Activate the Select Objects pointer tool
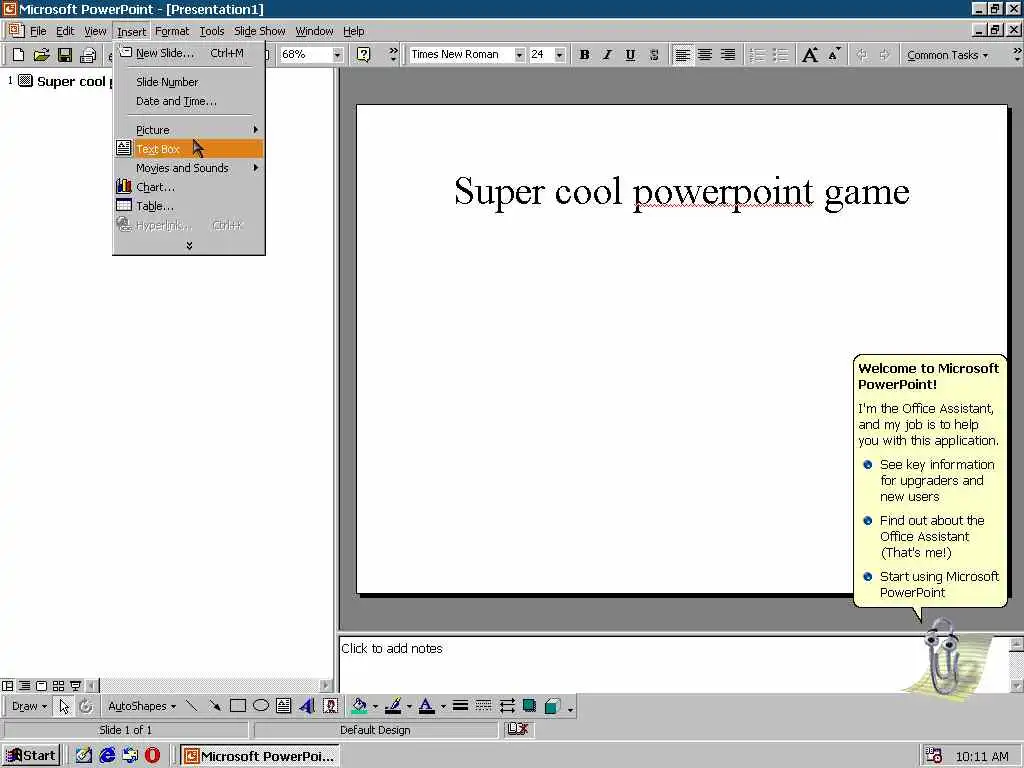The image size is (1024, 768). tap(63, 706)
